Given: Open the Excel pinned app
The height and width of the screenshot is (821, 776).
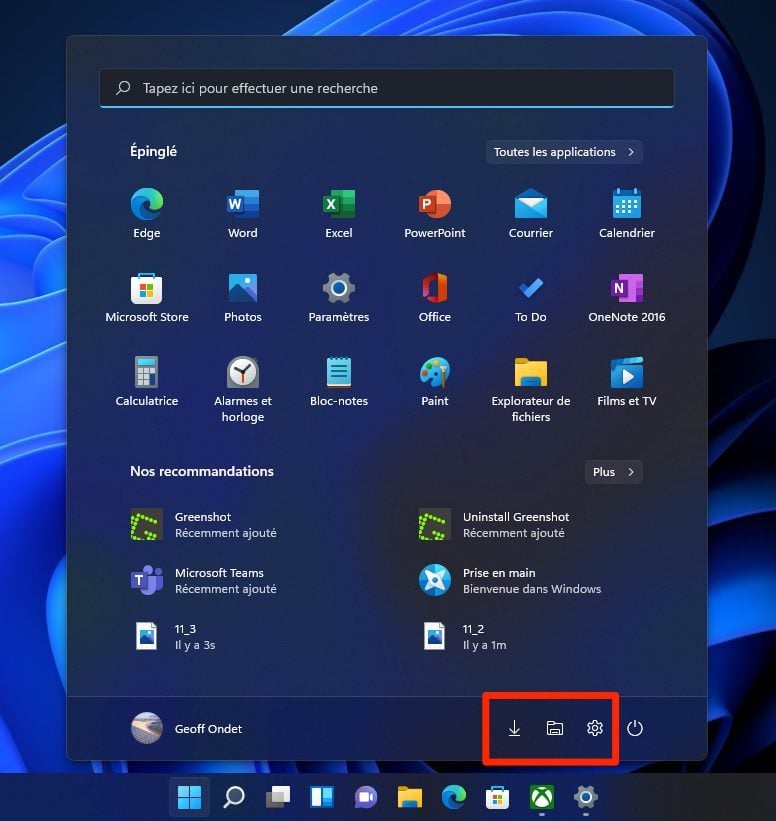Looking at the screenshot, I should tap(339, 213).
